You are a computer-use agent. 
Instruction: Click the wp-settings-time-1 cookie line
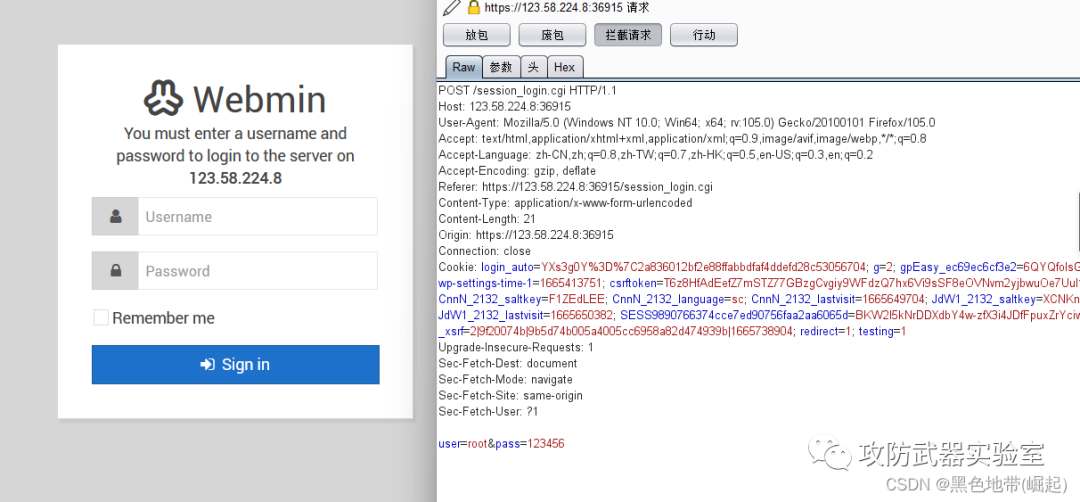coord(758,283)
